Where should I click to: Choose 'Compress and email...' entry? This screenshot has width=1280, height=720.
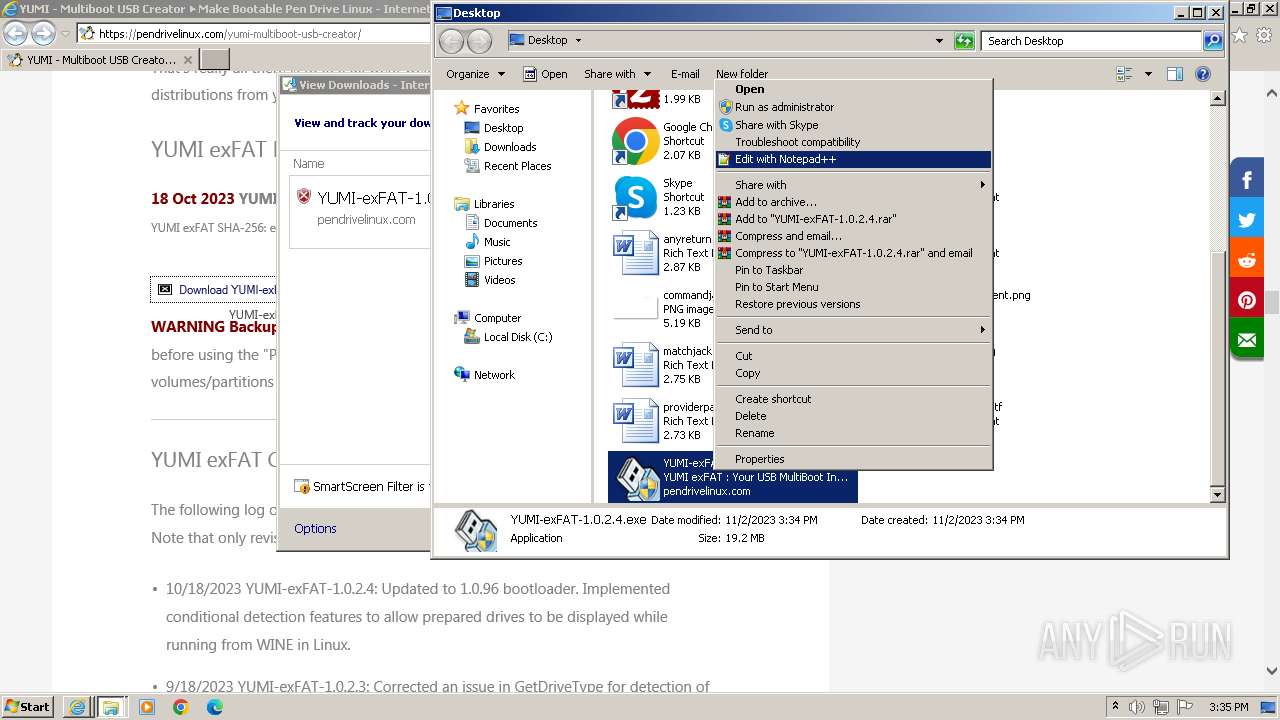tap(853, 236)
